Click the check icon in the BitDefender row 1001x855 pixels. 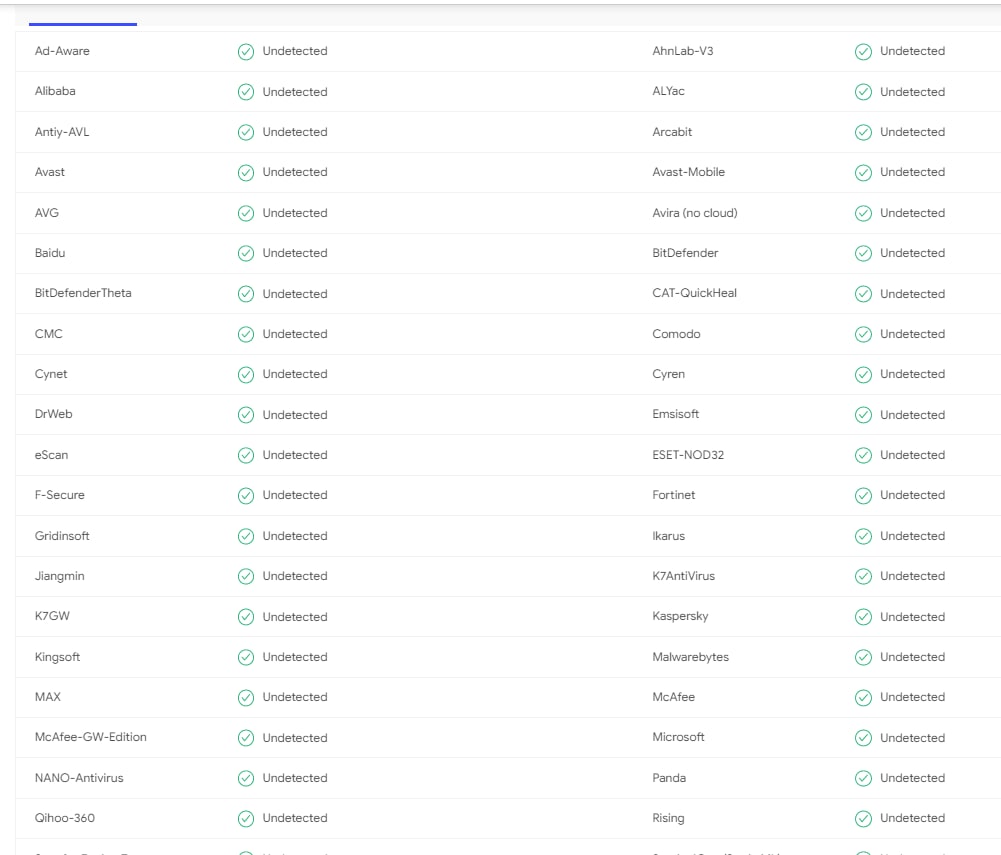tap(863, 253)
